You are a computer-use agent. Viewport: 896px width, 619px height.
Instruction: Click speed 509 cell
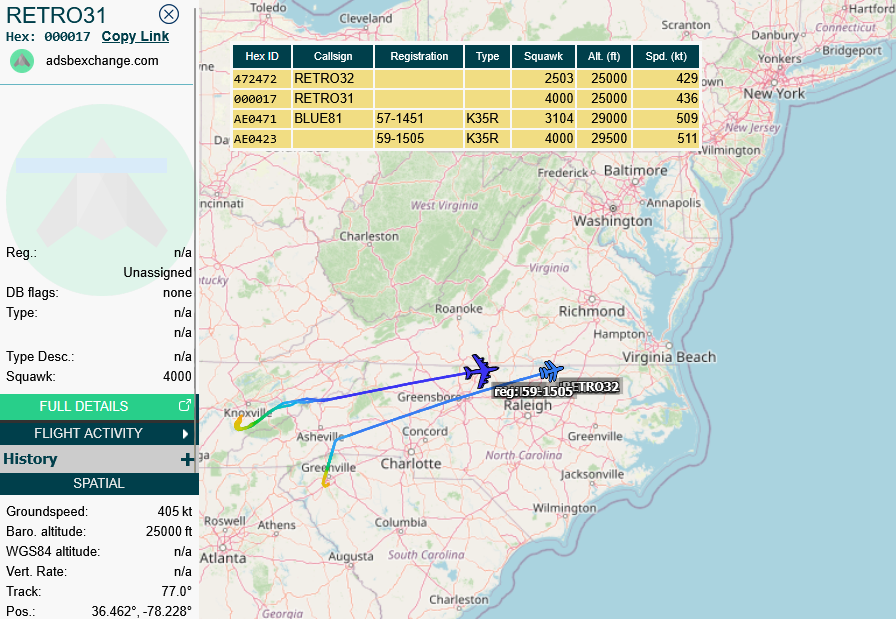coord(666,119)
